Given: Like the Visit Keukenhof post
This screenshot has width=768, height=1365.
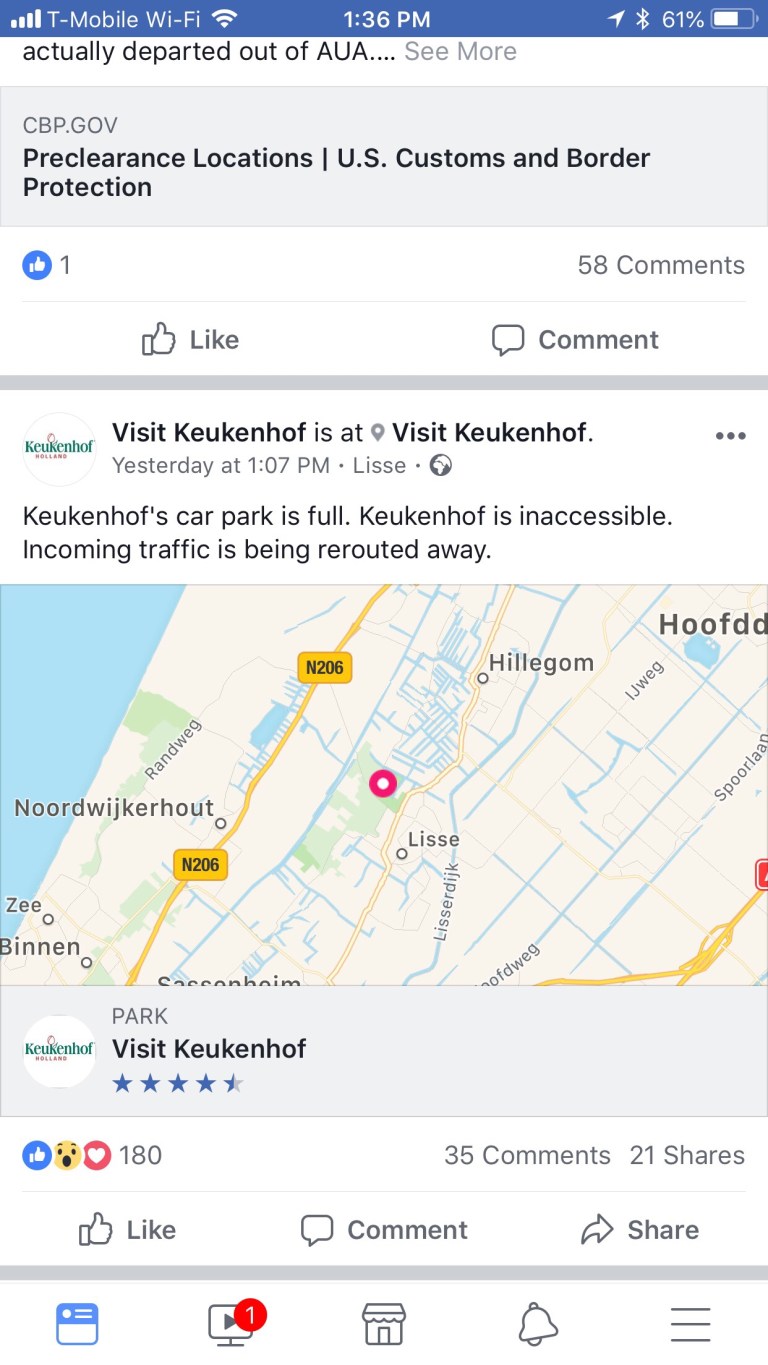Looking at the screenshot, I should pyautogui.click(x=127, y=1229).
